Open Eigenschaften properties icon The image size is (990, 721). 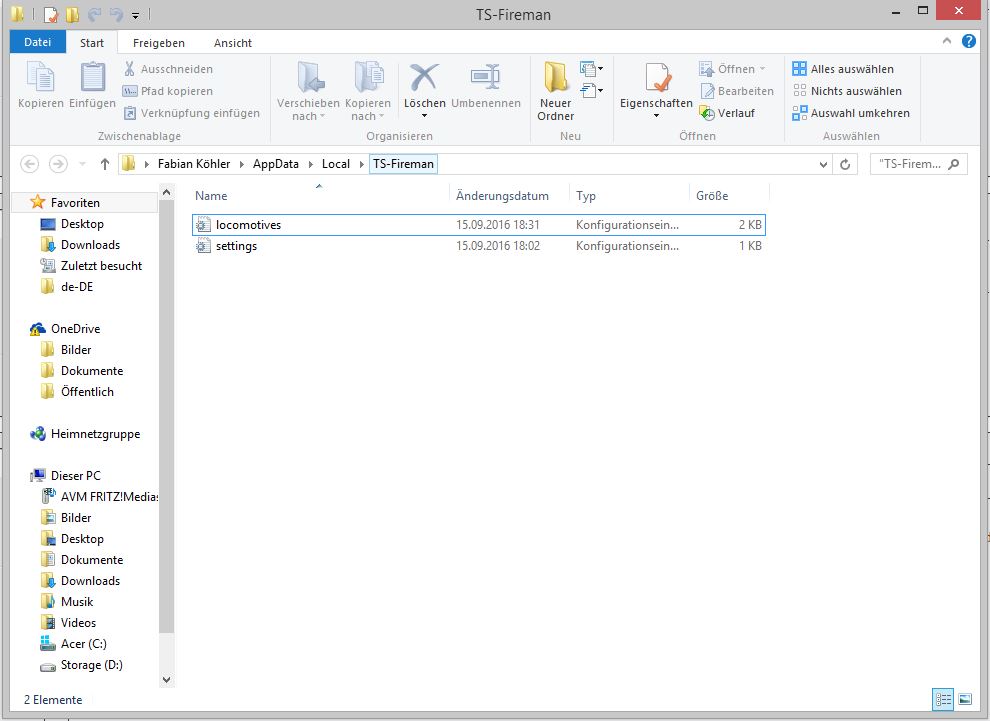[x=656, y=80]
